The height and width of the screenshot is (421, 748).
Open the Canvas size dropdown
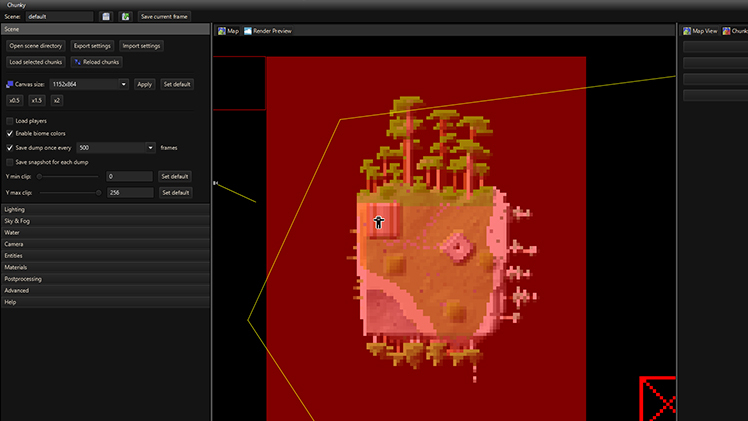124,84
